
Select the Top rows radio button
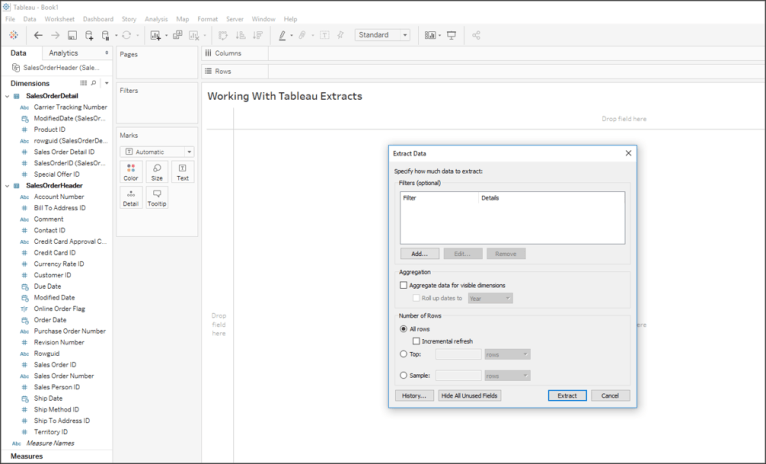pos(403,354)
